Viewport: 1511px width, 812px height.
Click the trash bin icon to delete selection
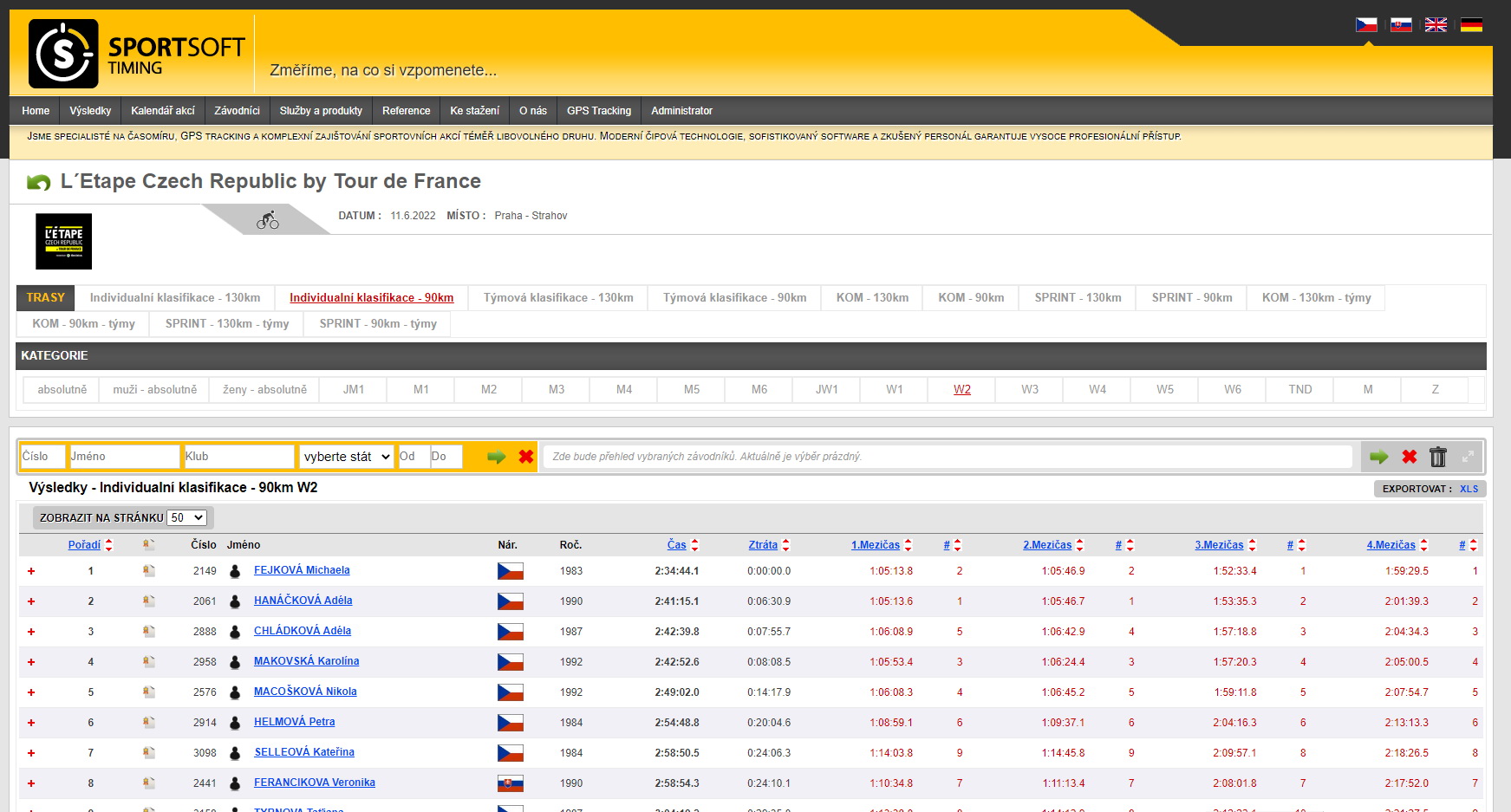(x=1438, y=457)
